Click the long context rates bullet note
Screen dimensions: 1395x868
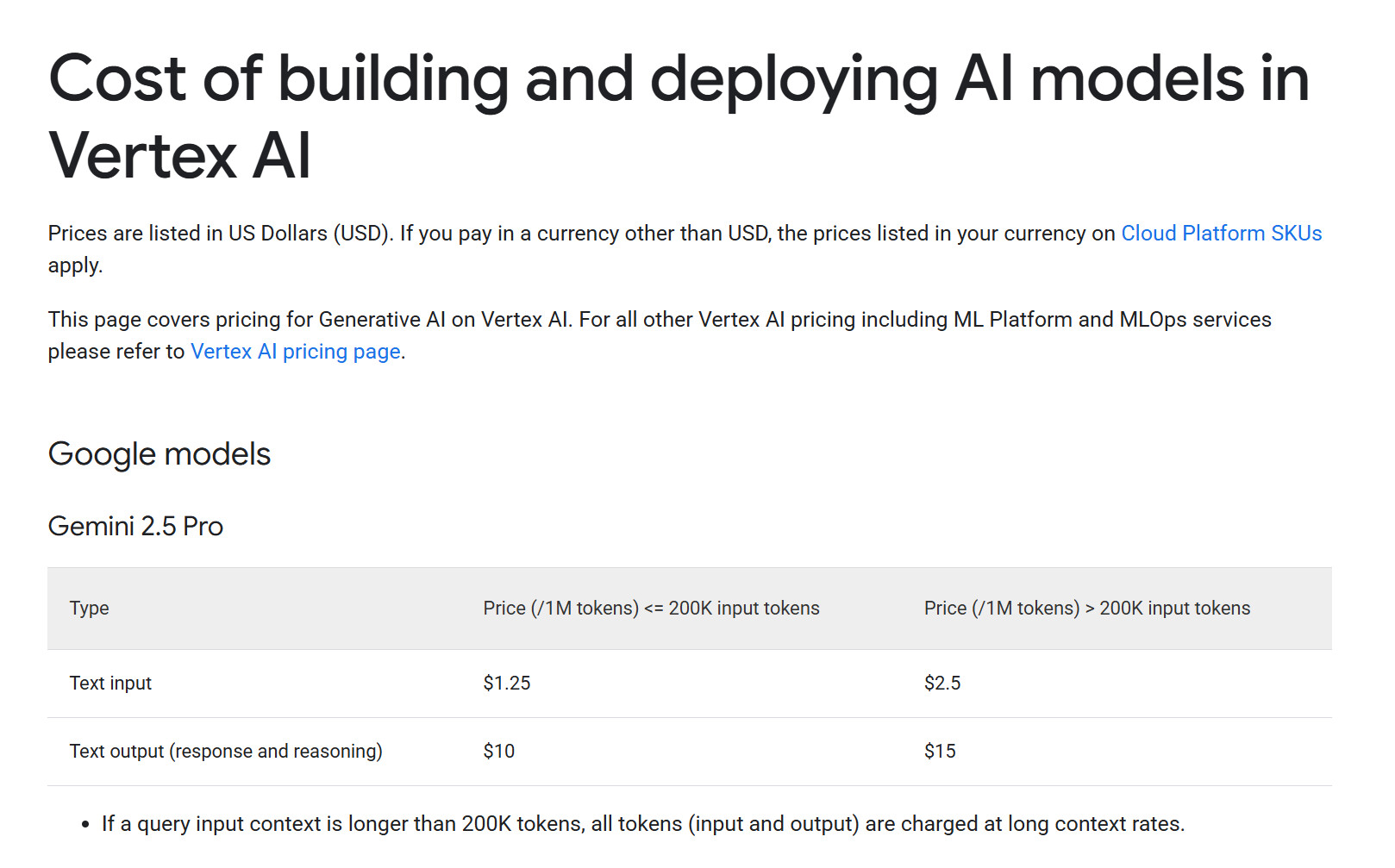[642, 824]
